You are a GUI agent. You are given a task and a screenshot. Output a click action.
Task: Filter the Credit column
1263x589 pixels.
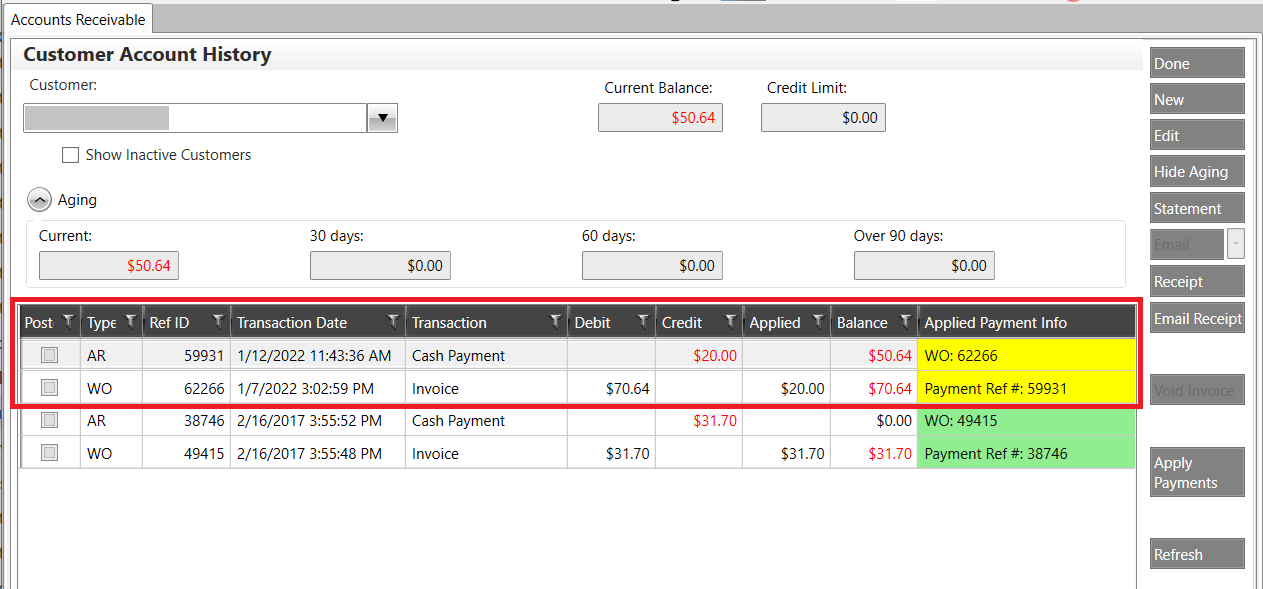pyautogui.click(x=731, y=322)
